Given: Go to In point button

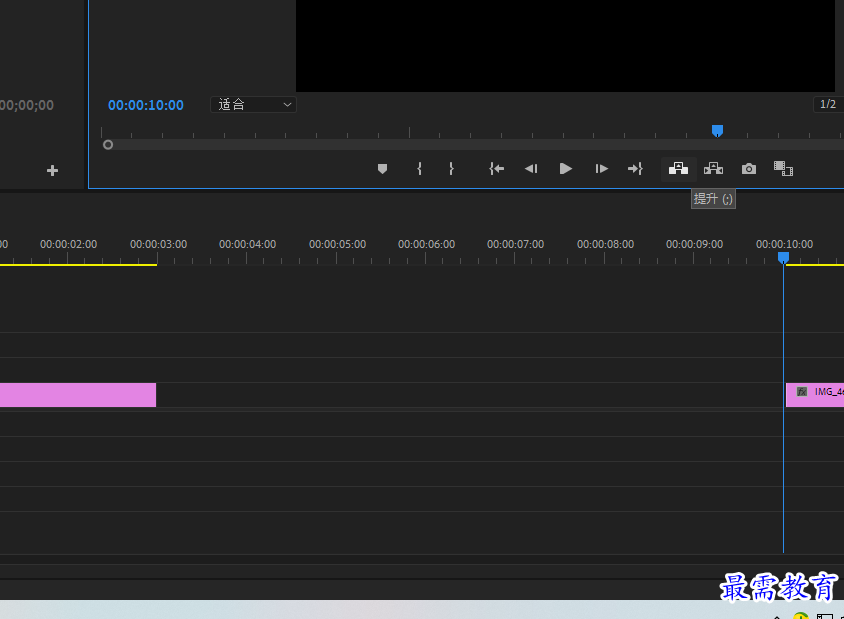Looking at the screenshot, I should point(496,169).
